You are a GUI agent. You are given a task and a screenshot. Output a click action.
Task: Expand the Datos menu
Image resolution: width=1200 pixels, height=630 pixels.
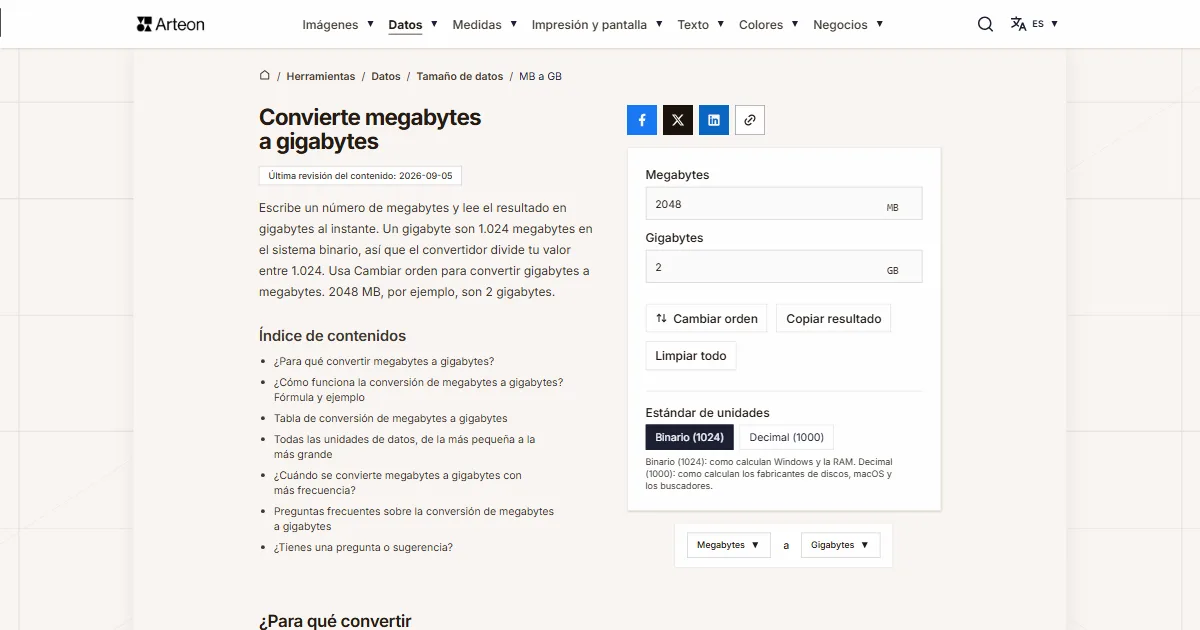tap(413, 24)
